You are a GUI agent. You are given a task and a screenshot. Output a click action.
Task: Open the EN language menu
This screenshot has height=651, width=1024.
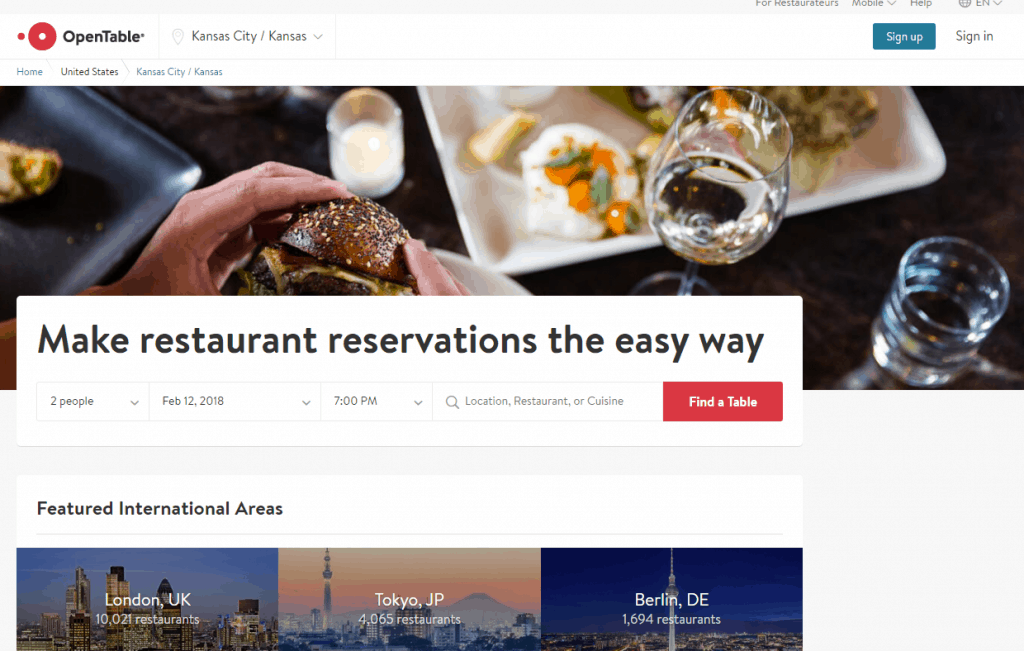[x=989, y=3]
